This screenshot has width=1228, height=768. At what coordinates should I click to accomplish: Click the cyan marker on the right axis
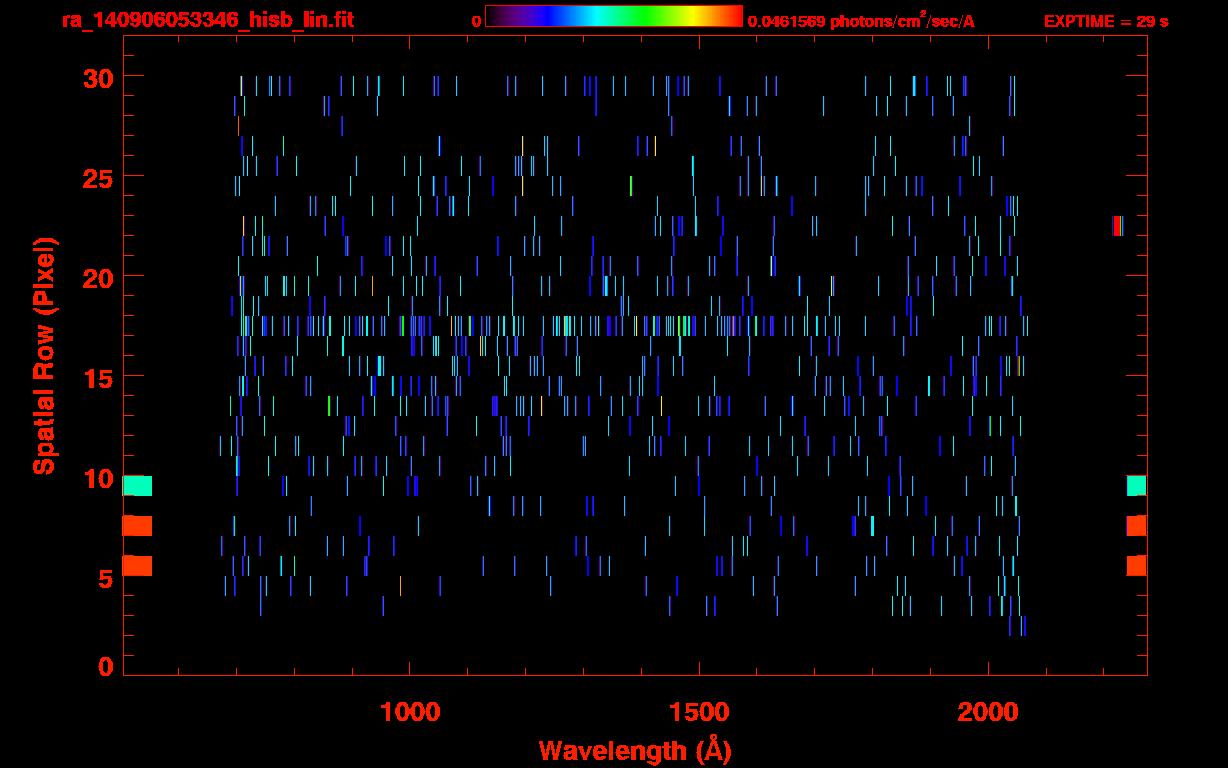pos(1136,485)
